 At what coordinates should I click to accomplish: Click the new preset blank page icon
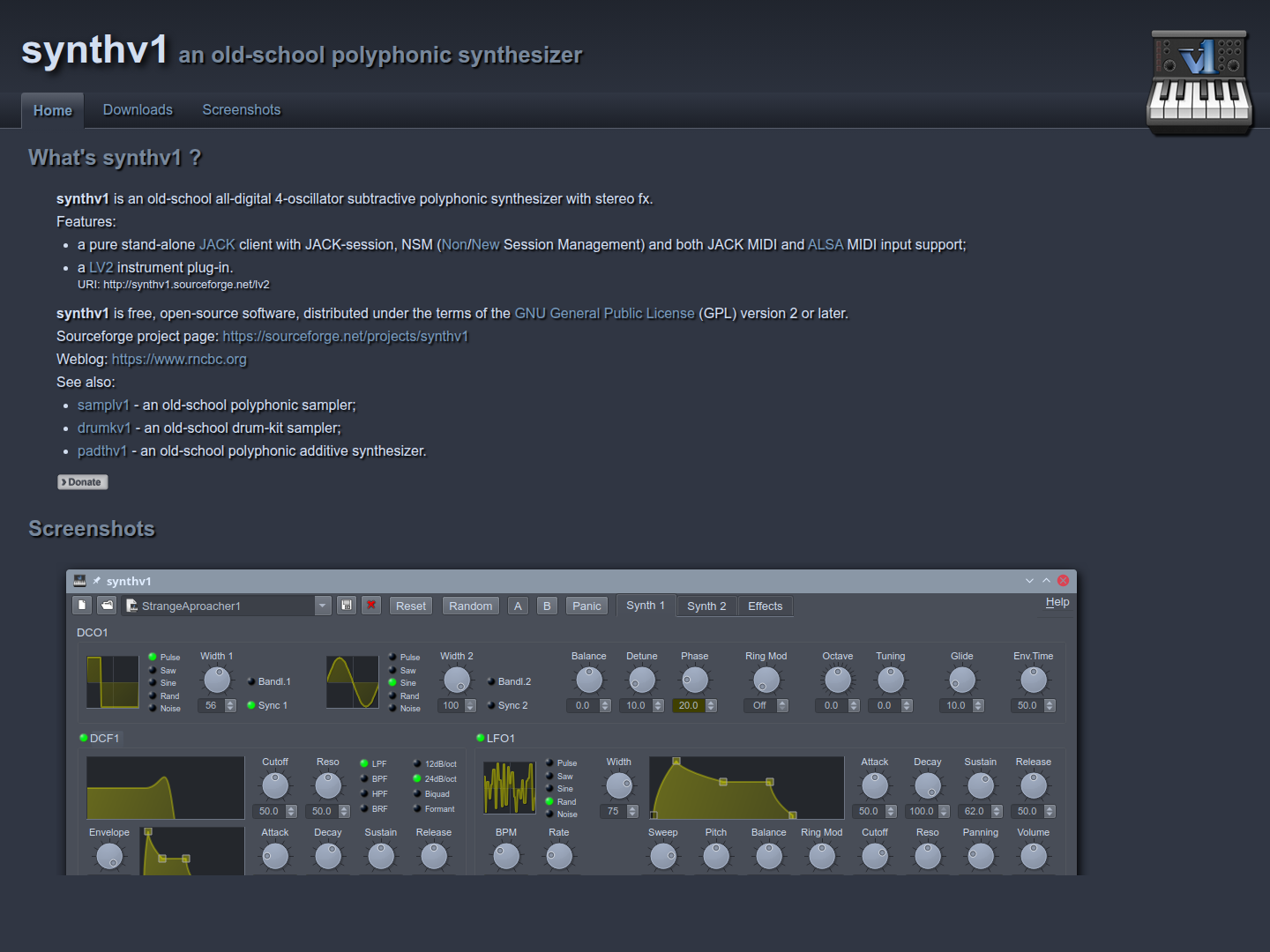tap(82, 606)
